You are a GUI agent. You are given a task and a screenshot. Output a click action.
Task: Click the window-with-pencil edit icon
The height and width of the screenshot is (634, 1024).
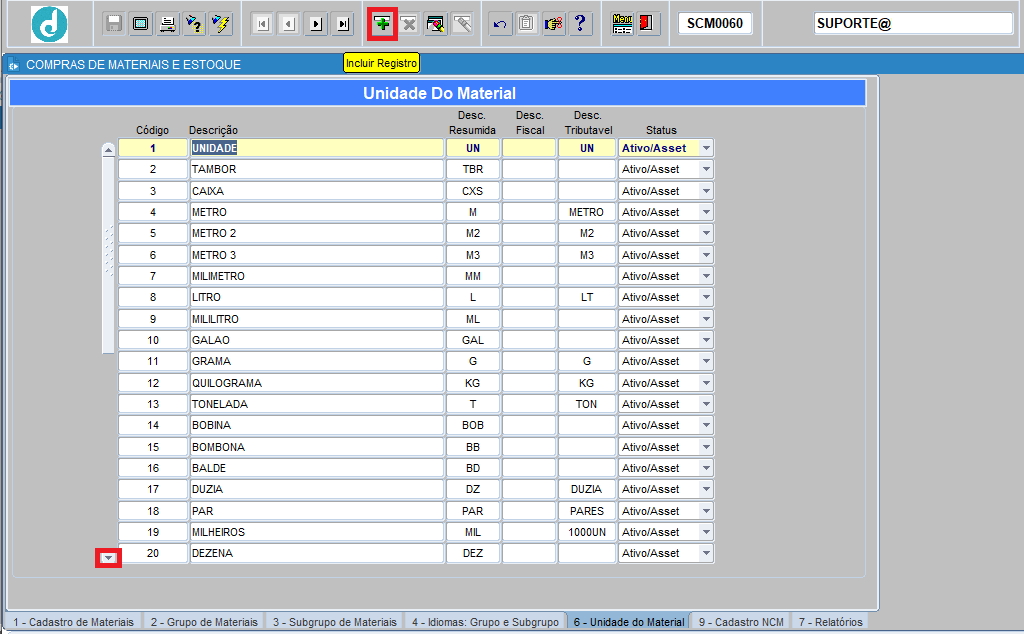pos(436,24)
